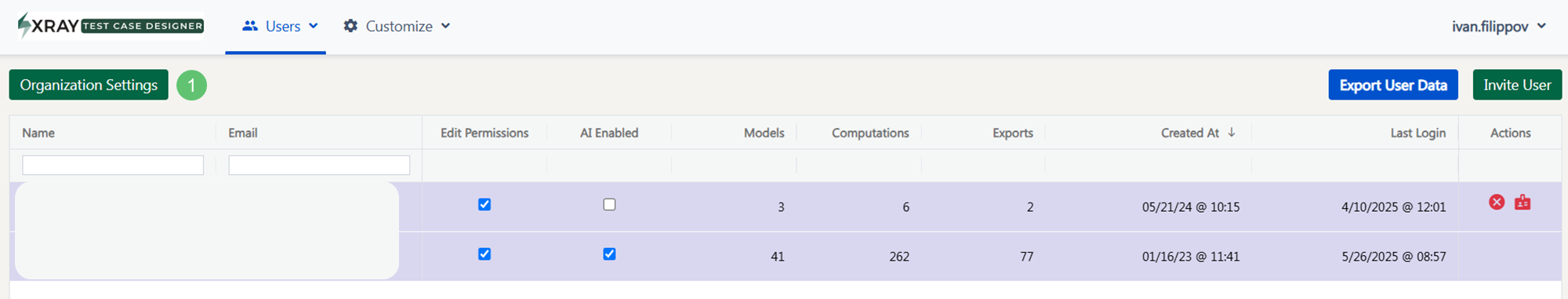This screenshot has width=1568, height=299.
Task: Click the red user badge icon in Actions
Action: coord(1523,202)
